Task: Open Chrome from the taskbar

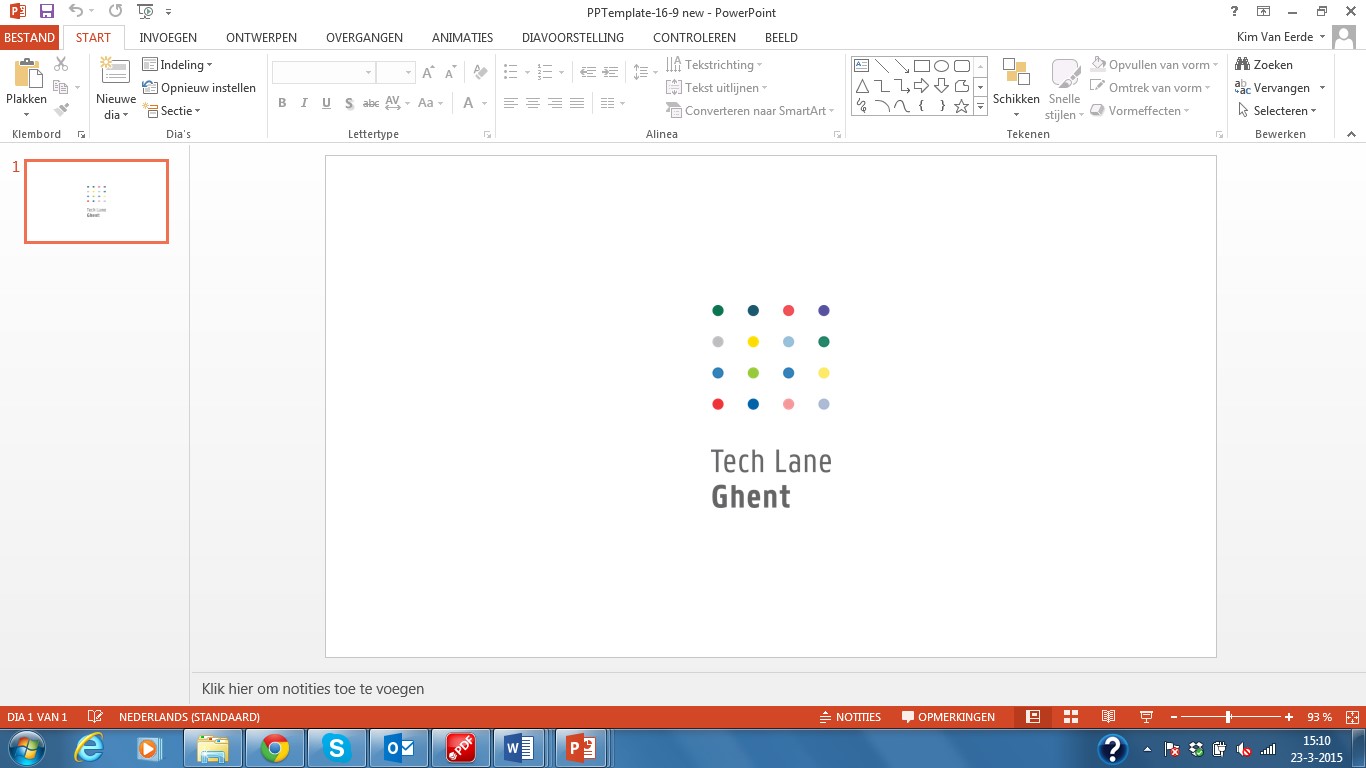Action: 275,748
